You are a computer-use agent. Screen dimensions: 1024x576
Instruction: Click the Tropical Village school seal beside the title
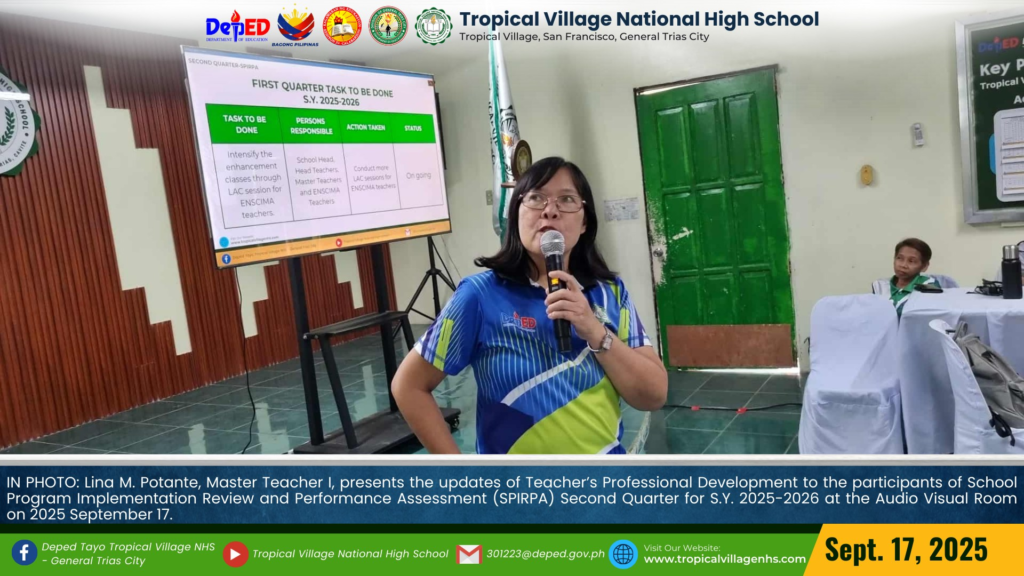pos(433,26)
